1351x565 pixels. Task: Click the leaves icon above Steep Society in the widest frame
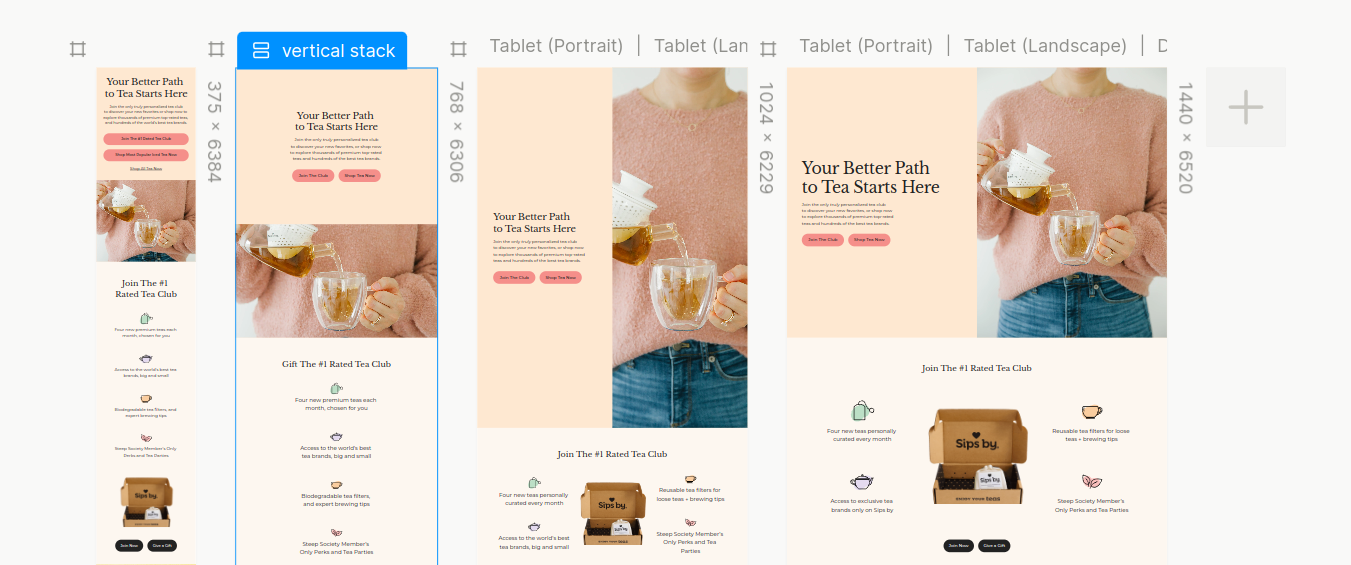[1091, 482]
